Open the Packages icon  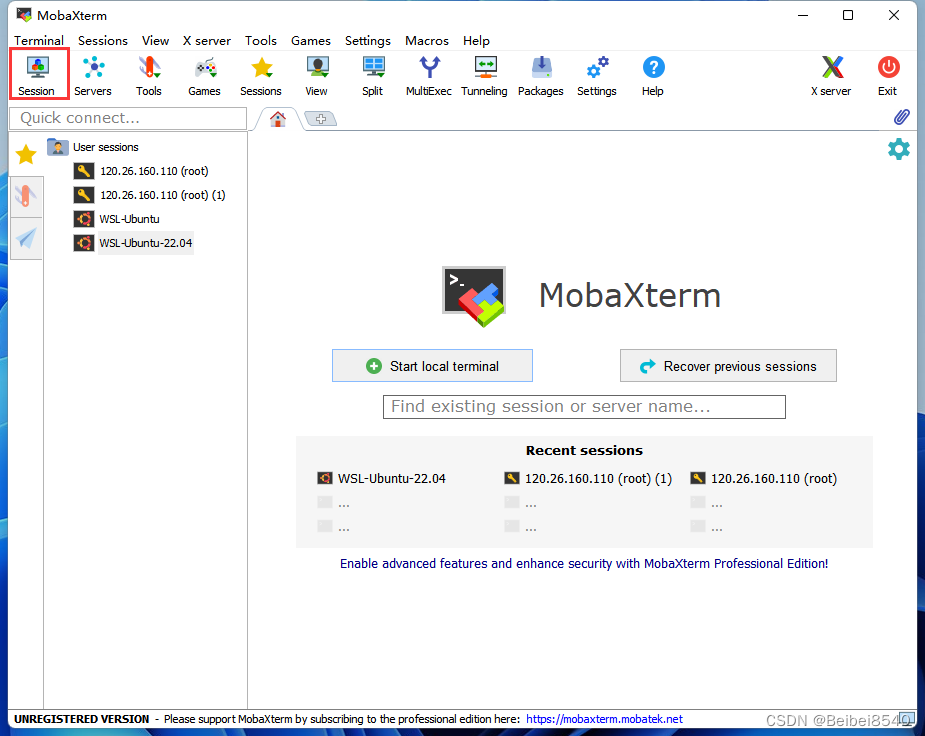[x=540, y=73]
